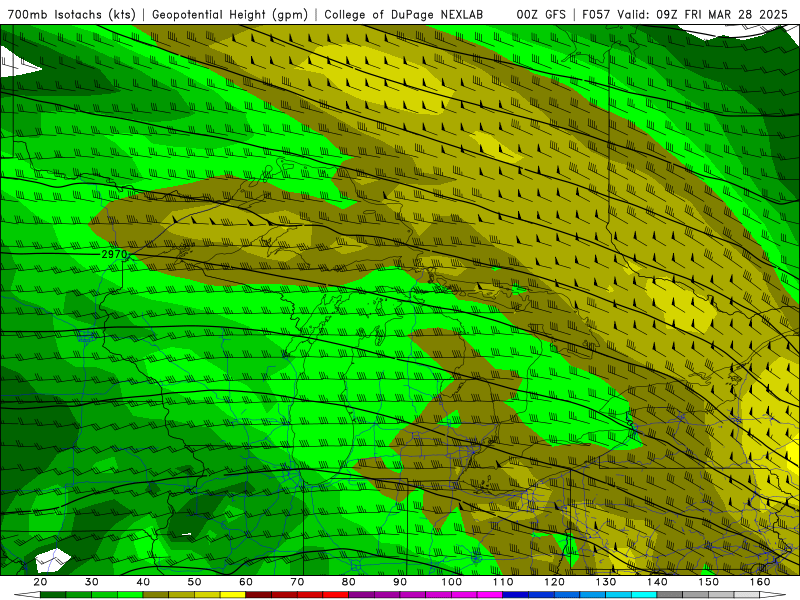This screenshot has height=600, width=800.
Task: Click the '50' value on the color scale
Action: pos(194,582)
